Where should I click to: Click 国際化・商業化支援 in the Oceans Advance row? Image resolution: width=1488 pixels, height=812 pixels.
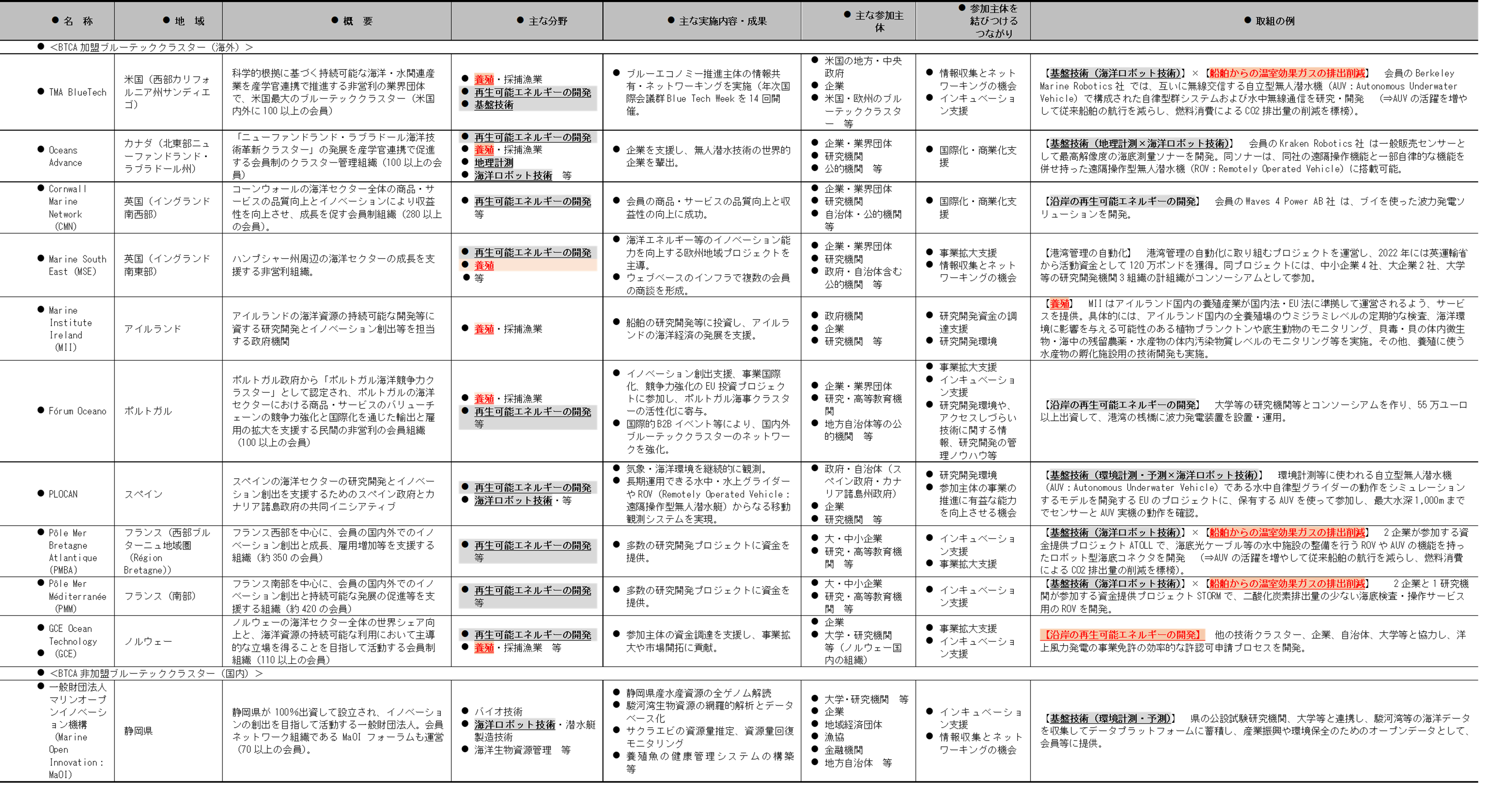click(x=978, y=157)
